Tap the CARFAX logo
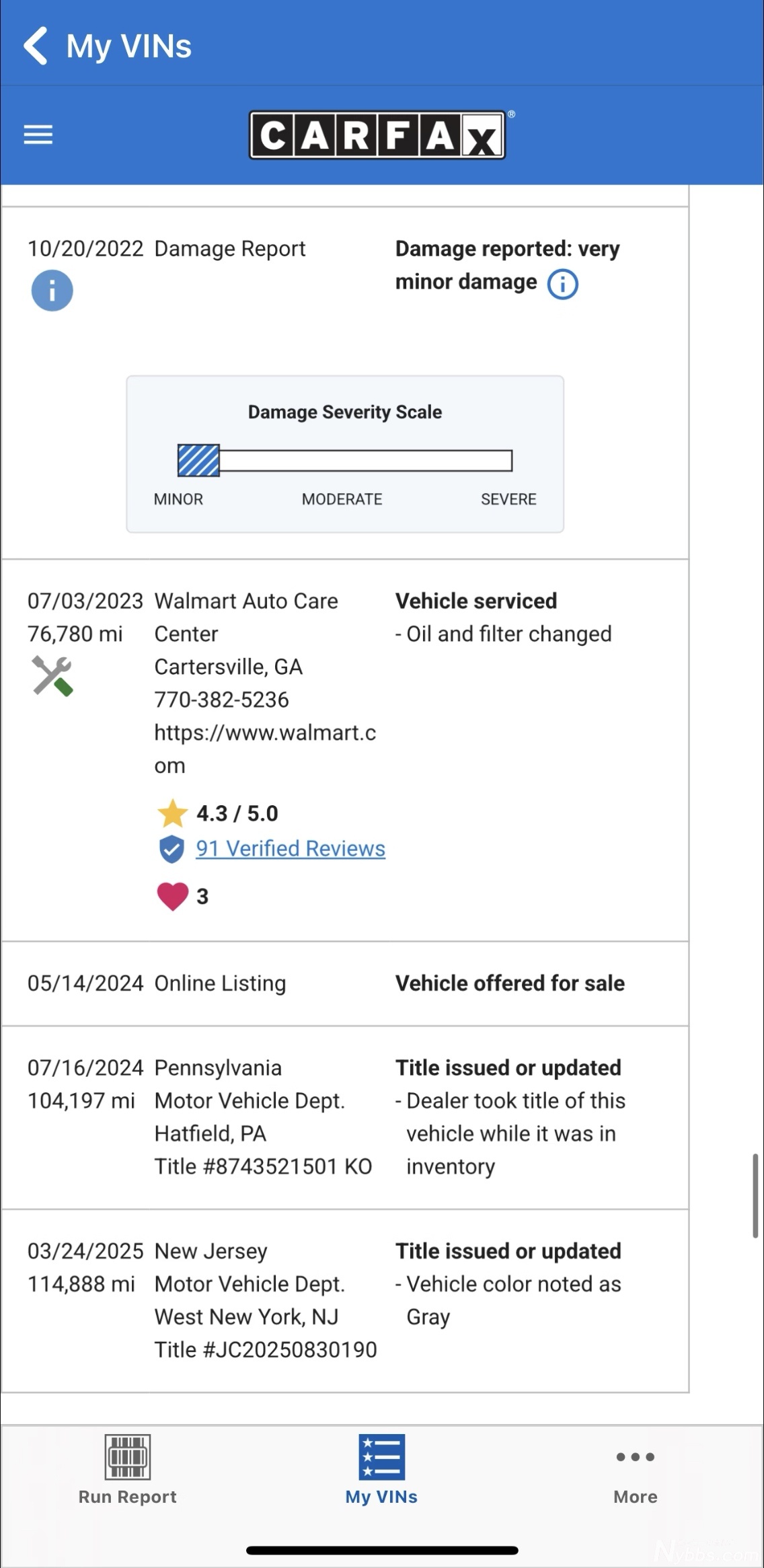The width and height of the screenshot is (764, 1568). [377, 135]
